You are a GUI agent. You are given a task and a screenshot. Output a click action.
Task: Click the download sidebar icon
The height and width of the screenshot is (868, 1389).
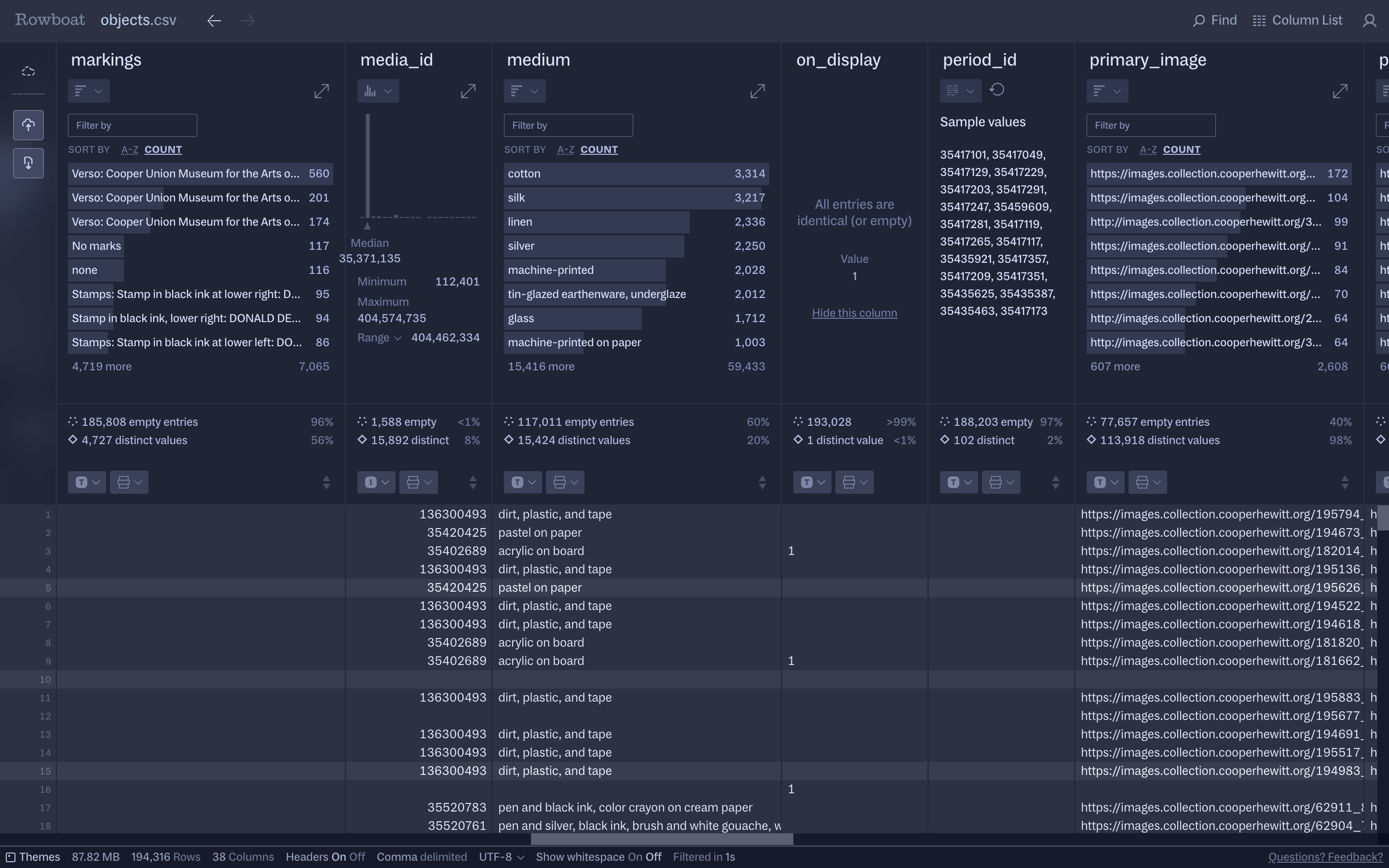28,163
